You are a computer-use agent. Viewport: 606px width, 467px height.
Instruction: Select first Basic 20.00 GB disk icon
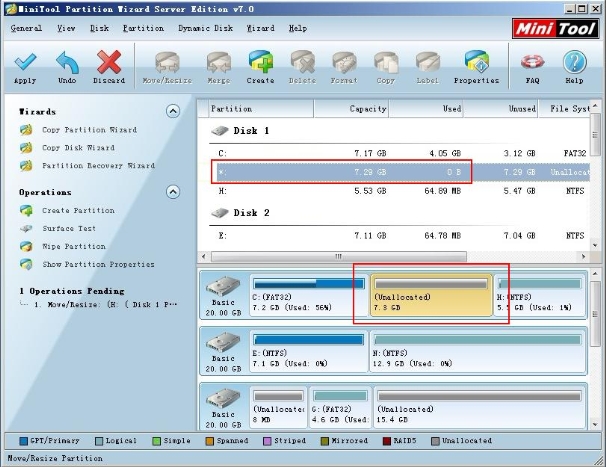coord(223,287)
